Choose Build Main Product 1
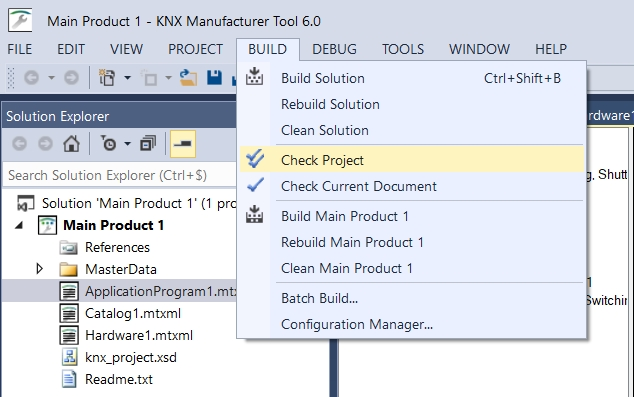Screen dimensions: 634x397 412,216
